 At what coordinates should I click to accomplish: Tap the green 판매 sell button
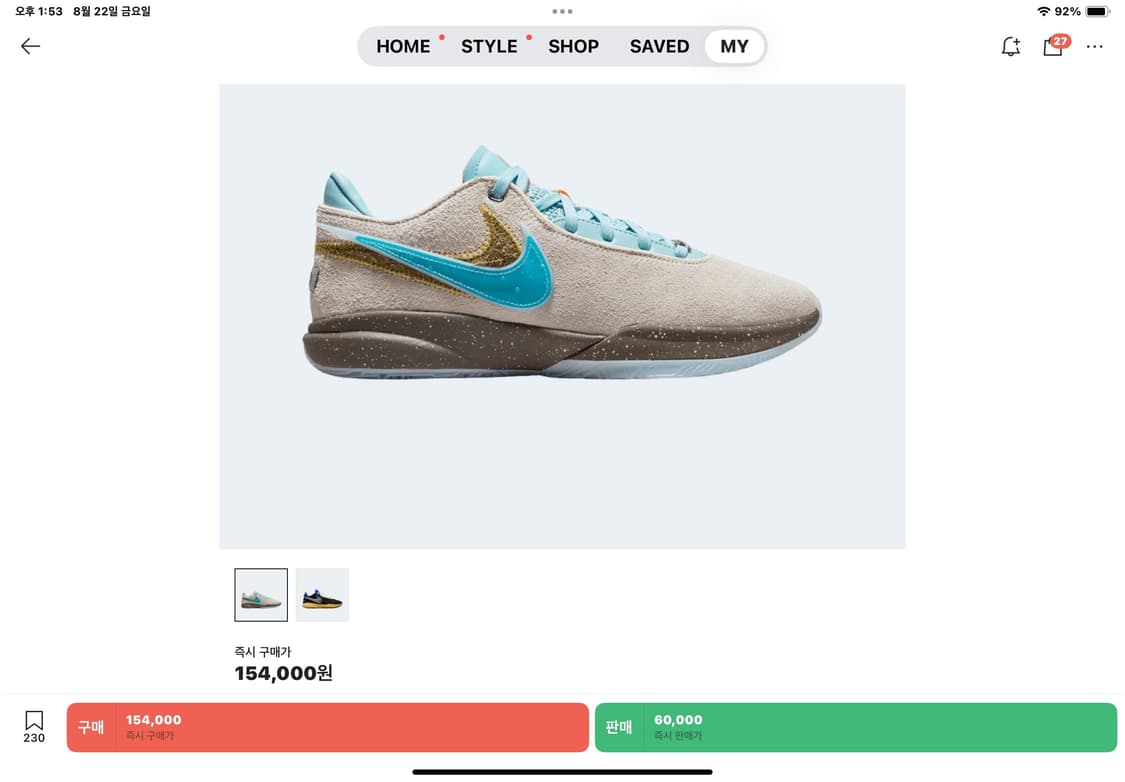(x=856, y=727)
